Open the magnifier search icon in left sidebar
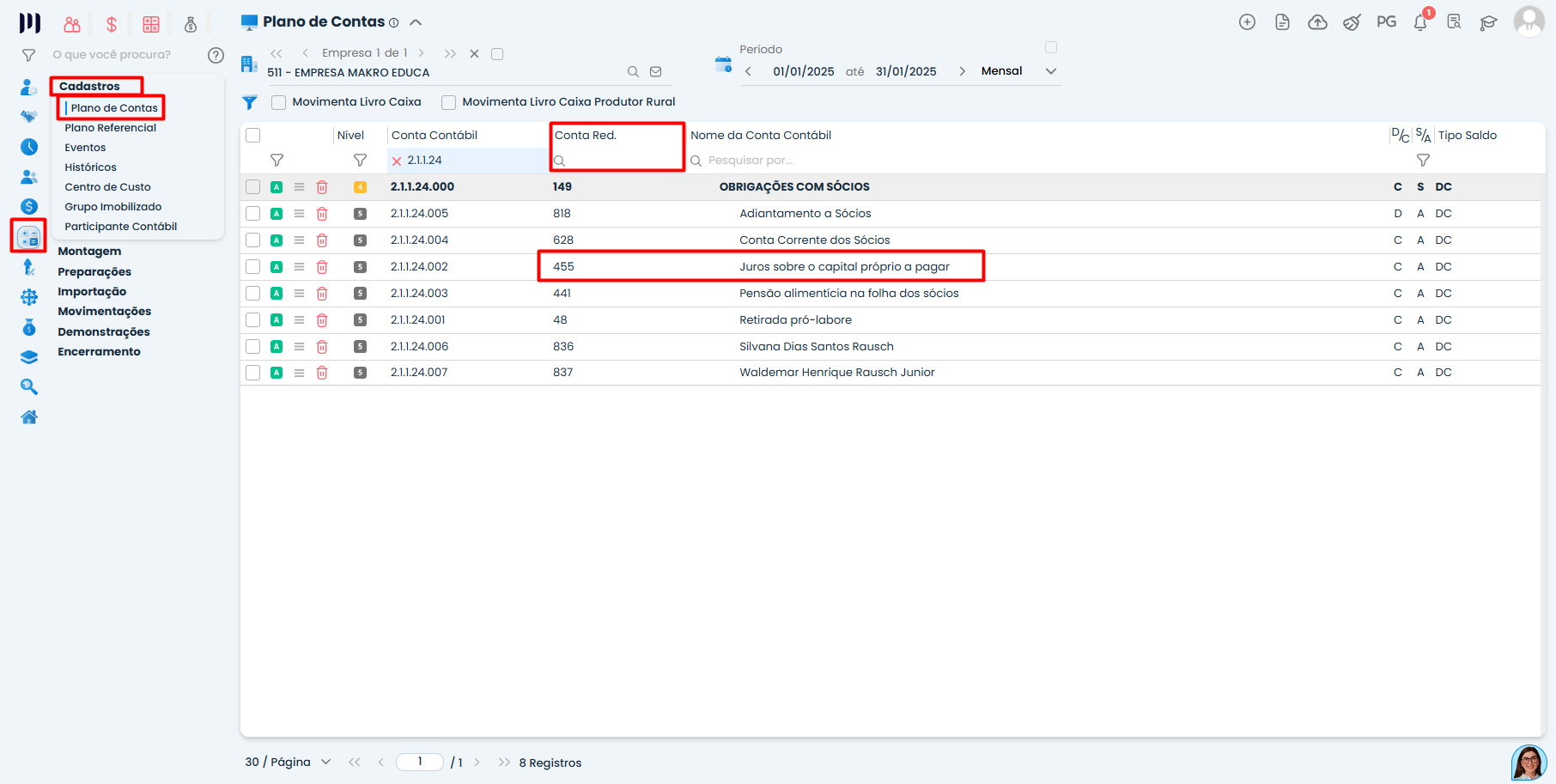This screenshot has height=784, width=1556. [x=29, y=387]
